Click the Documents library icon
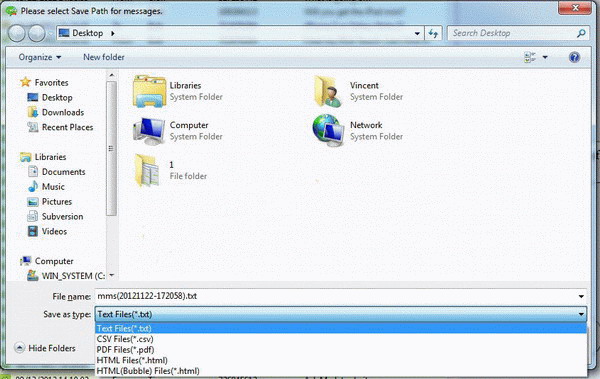The width and height of the screenshot is (600, 379). point(33,172)
